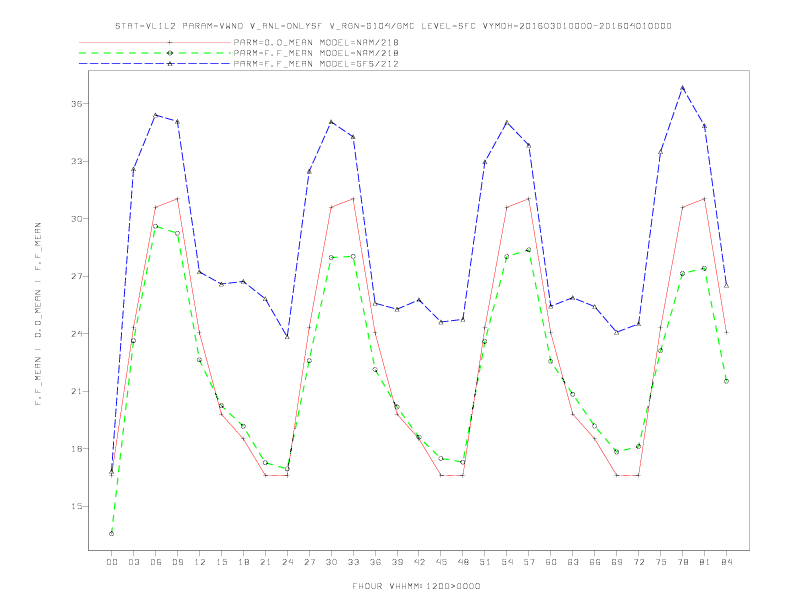This screenshot has width=792, height=612.
Task: Click the x-axis tick label 36
Action: 375,562
